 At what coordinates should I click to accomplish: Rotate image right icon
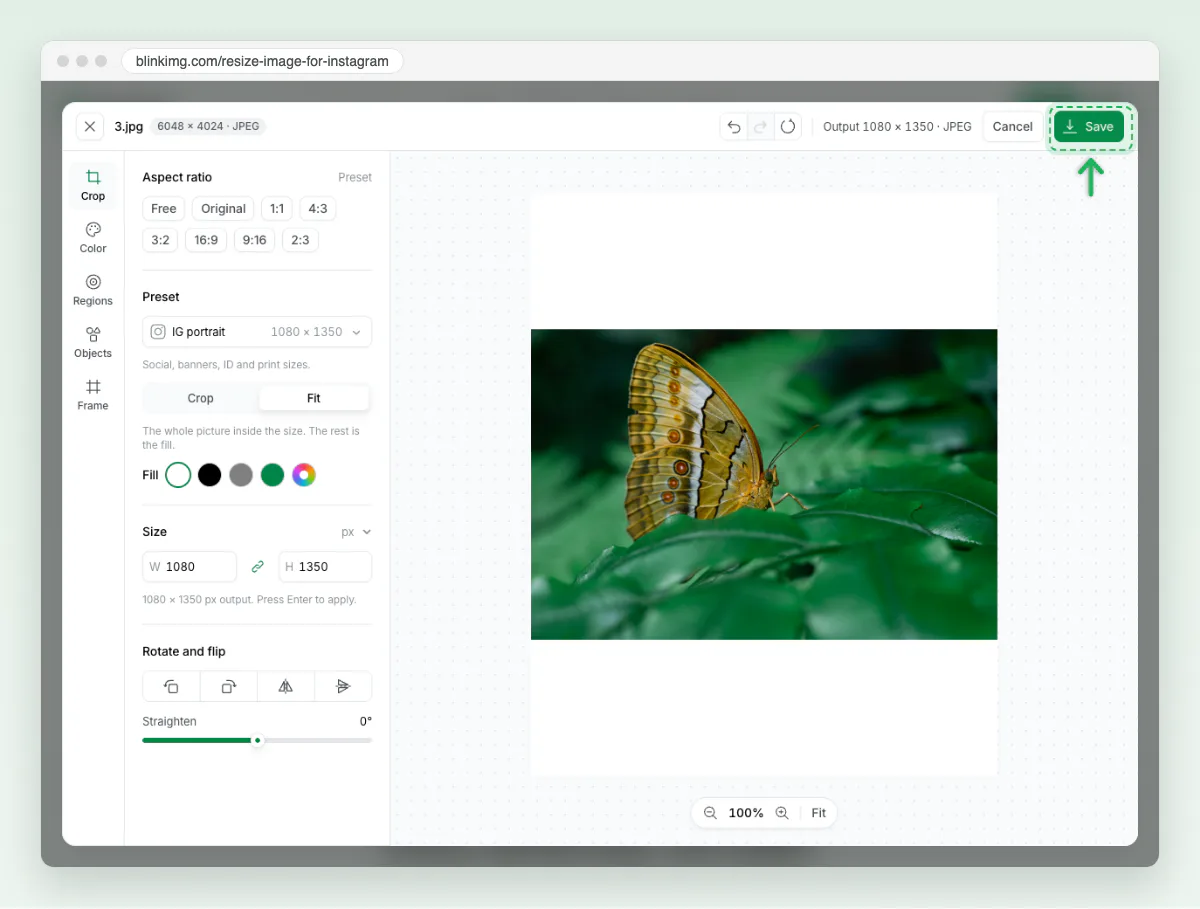[228, 686]
